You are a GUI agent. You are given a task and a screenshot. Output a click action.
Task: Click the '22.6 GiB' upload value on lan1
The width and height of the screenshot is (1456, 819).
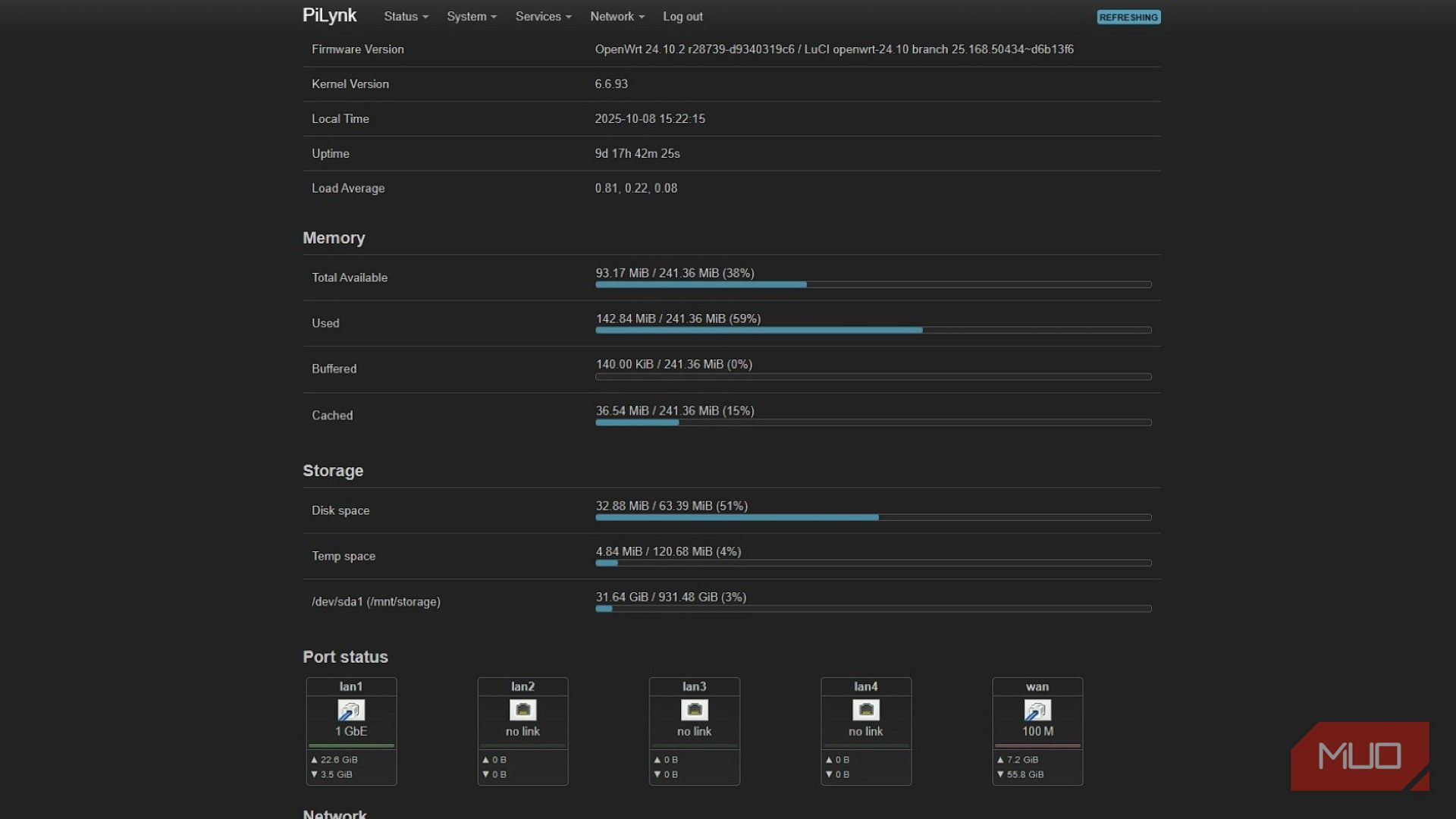(x=339, y=760)
